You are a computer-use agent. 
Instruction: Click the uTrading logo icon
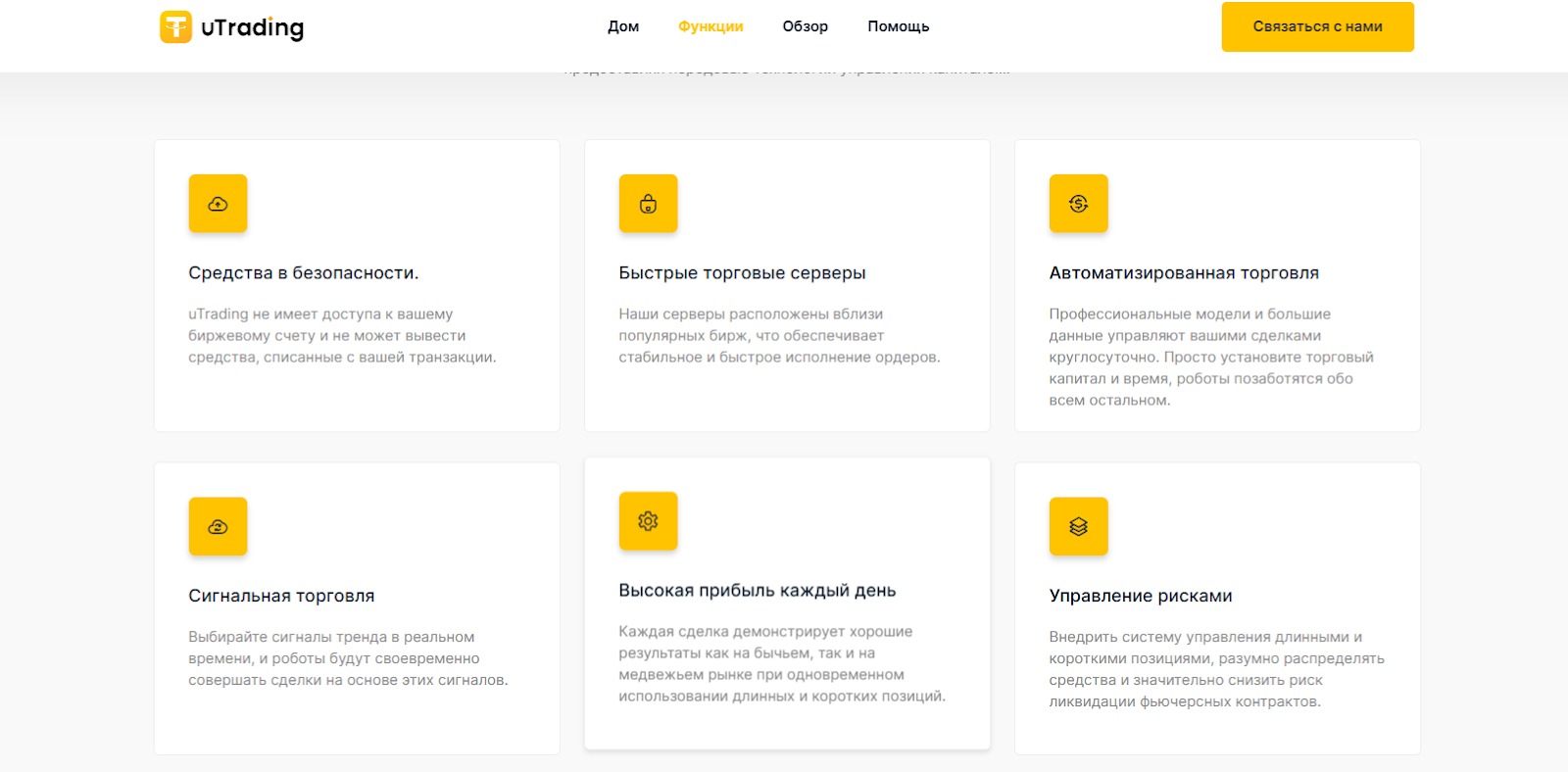click(175, 27)
